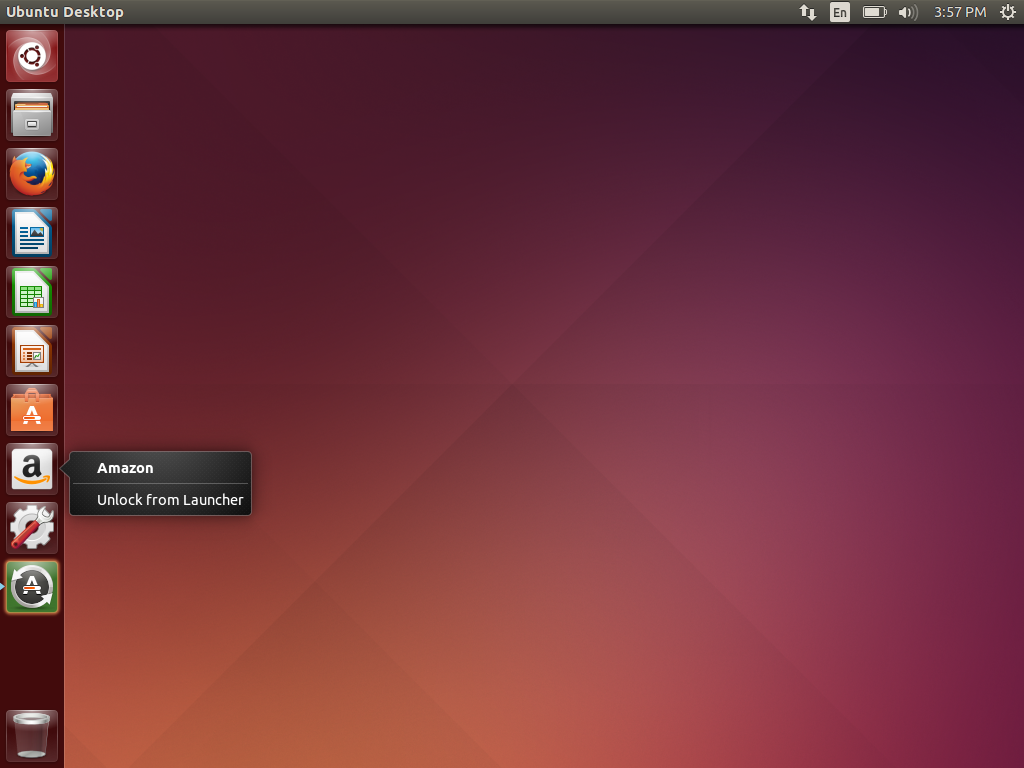Launch LibreOffice Impress presentations
Viewport: 1024px width, 768px height.
point(31,350)
